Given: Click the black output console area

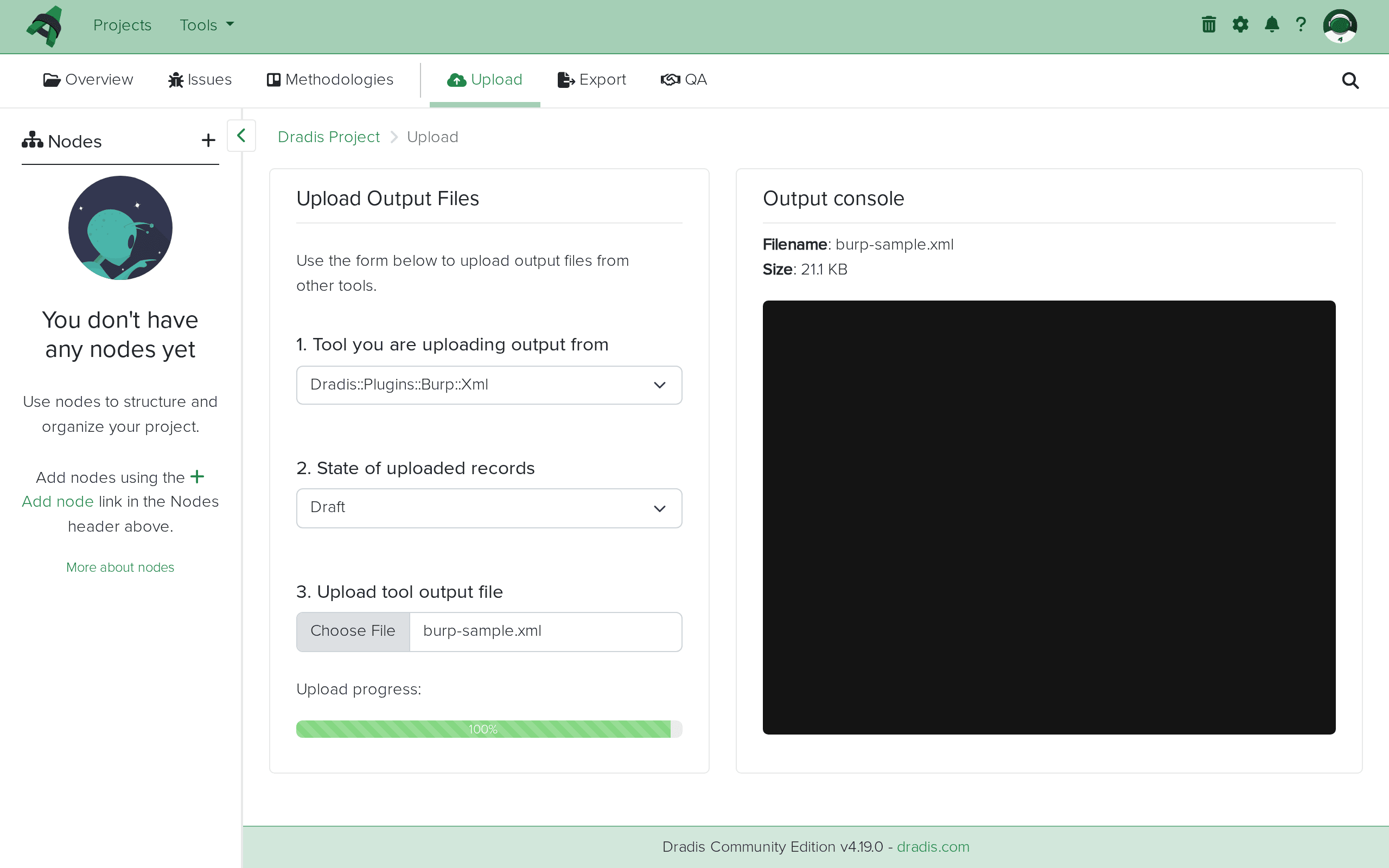Looking at the screenshot, I should [1049, 517].
